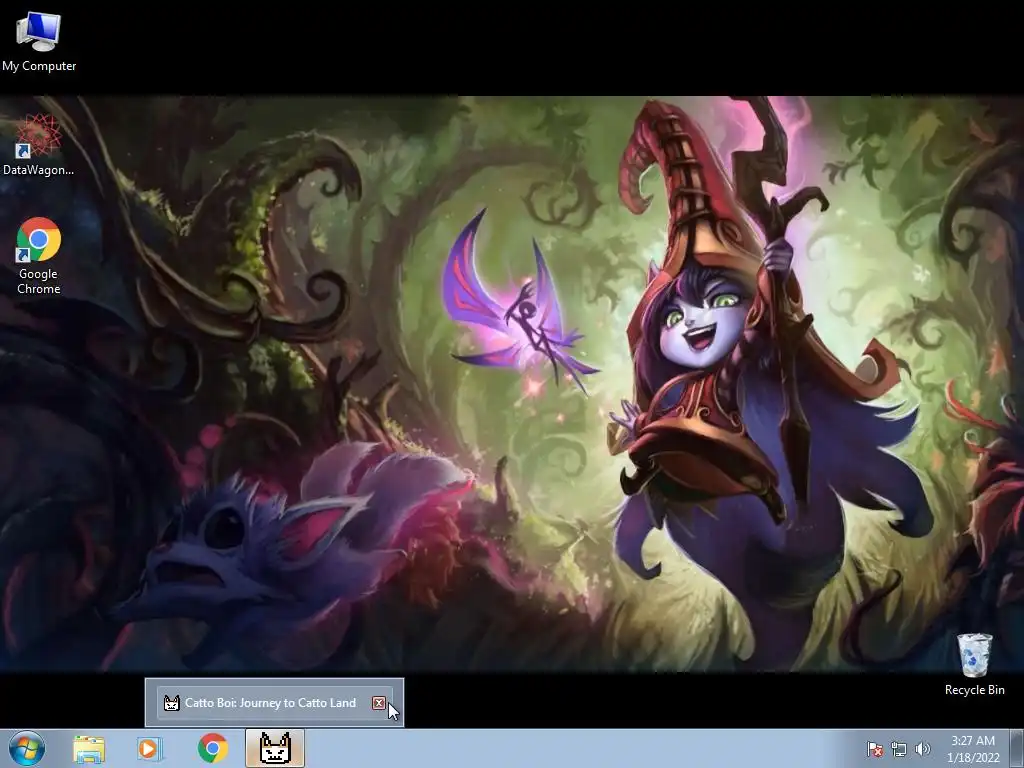Open the My Computer desktop icon

pos(39,40)
